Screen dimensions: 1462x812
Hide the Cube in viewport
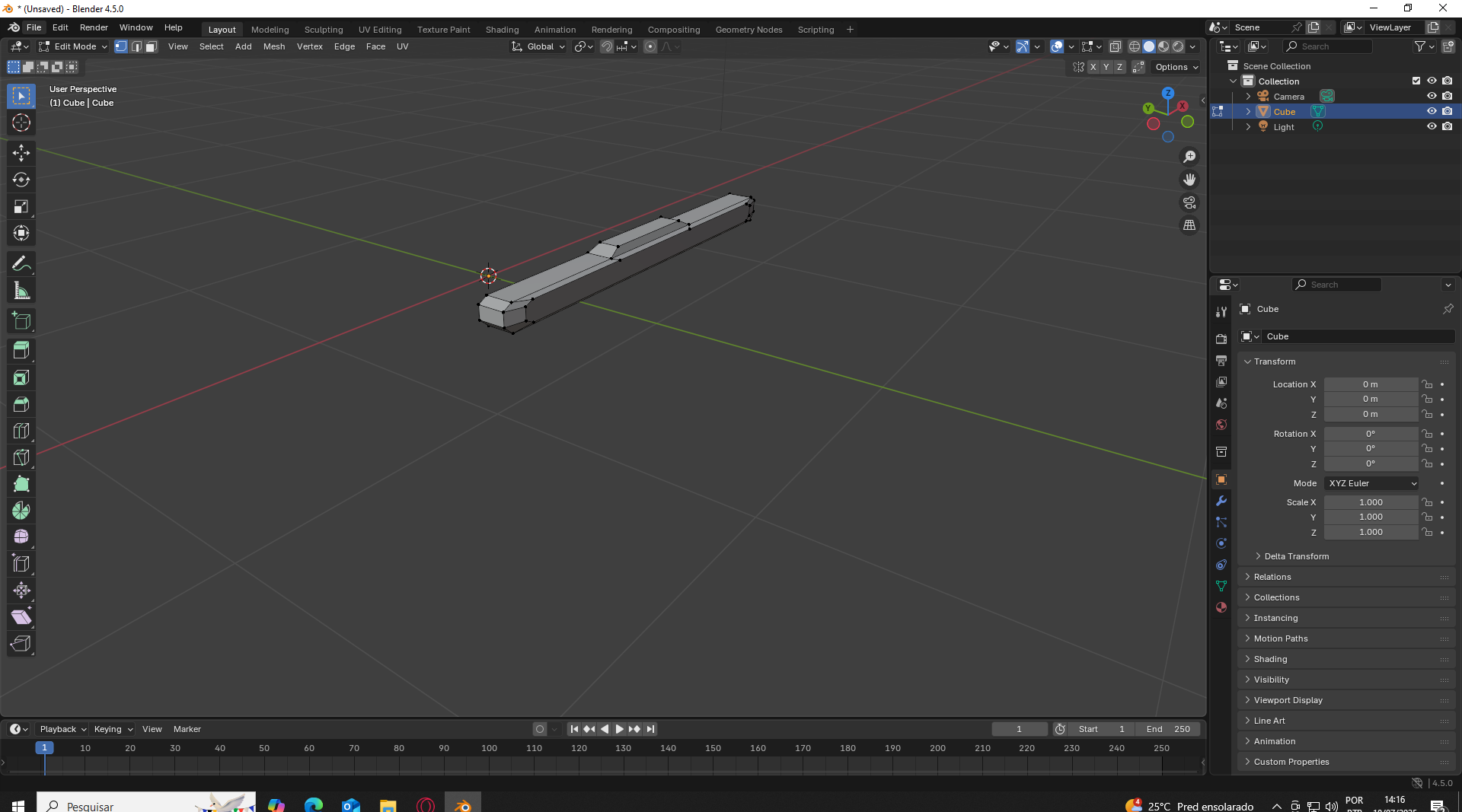pyautogui.click(x=1432, y=111)
